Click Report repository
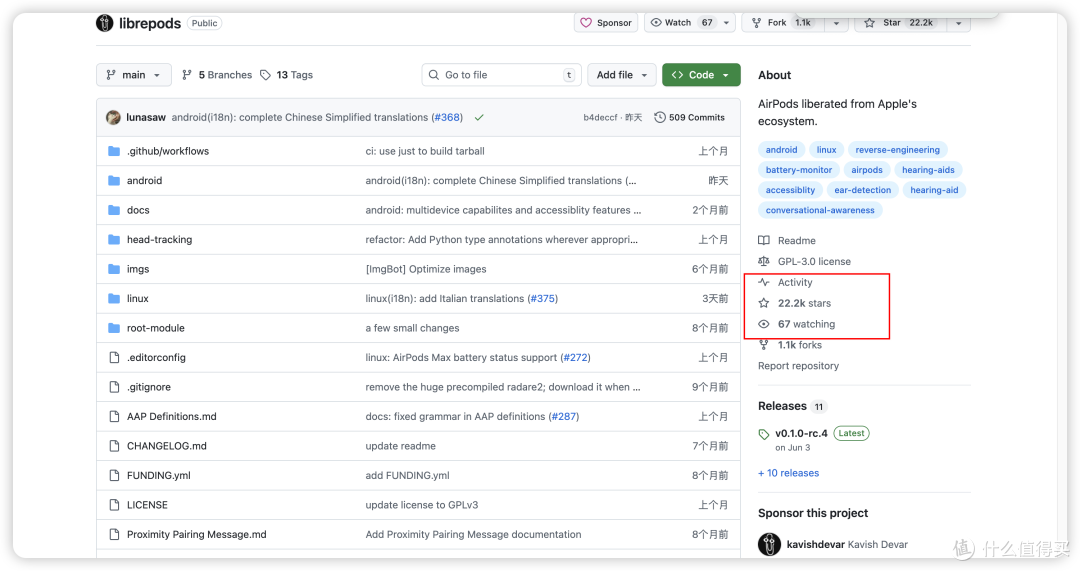1080x571 pixels. point(798,366)
